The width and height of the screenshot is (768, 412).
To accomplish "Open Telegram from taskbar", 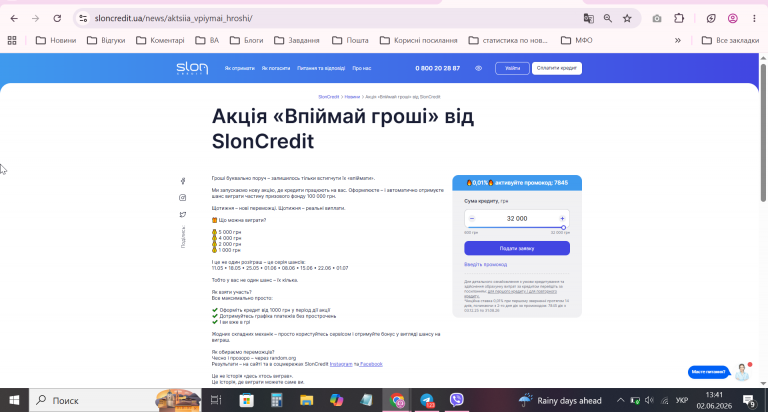I will (x=427, y=400).
